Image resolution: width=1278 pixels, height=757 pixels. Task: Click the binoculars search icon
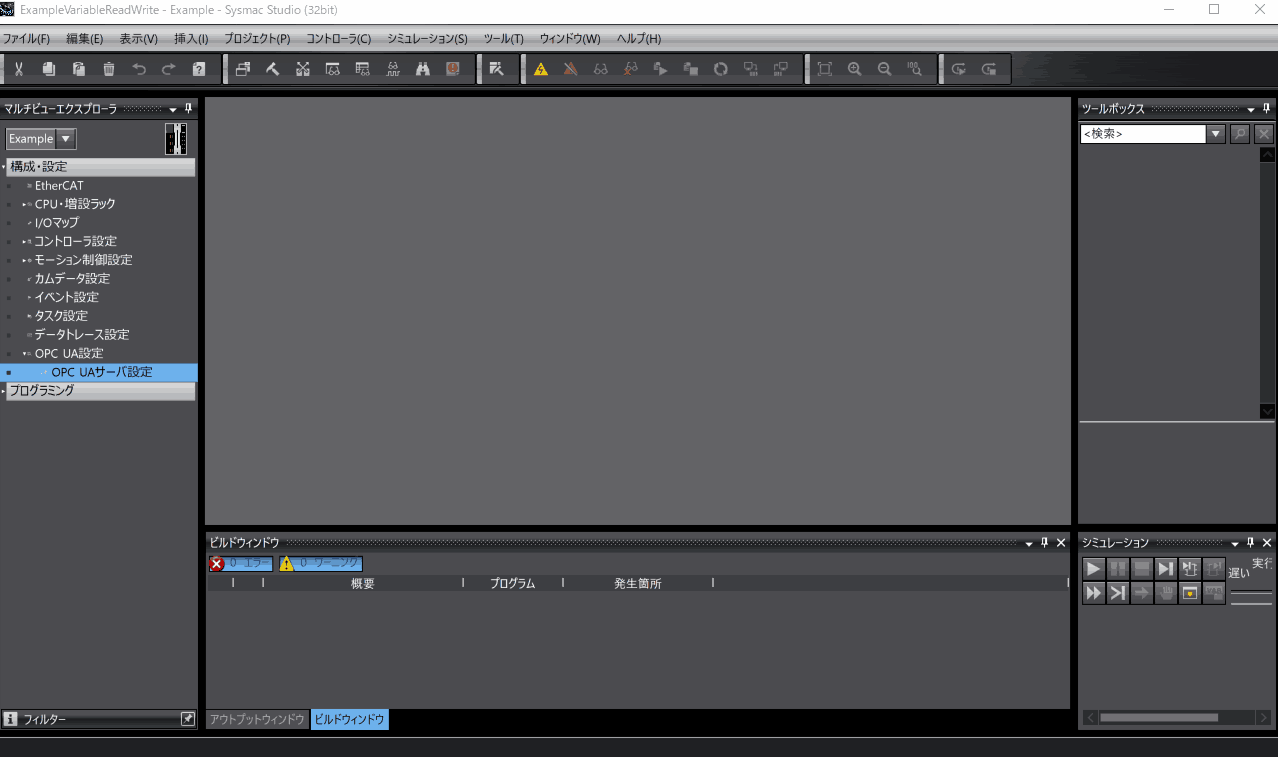[x=423, y=69]
